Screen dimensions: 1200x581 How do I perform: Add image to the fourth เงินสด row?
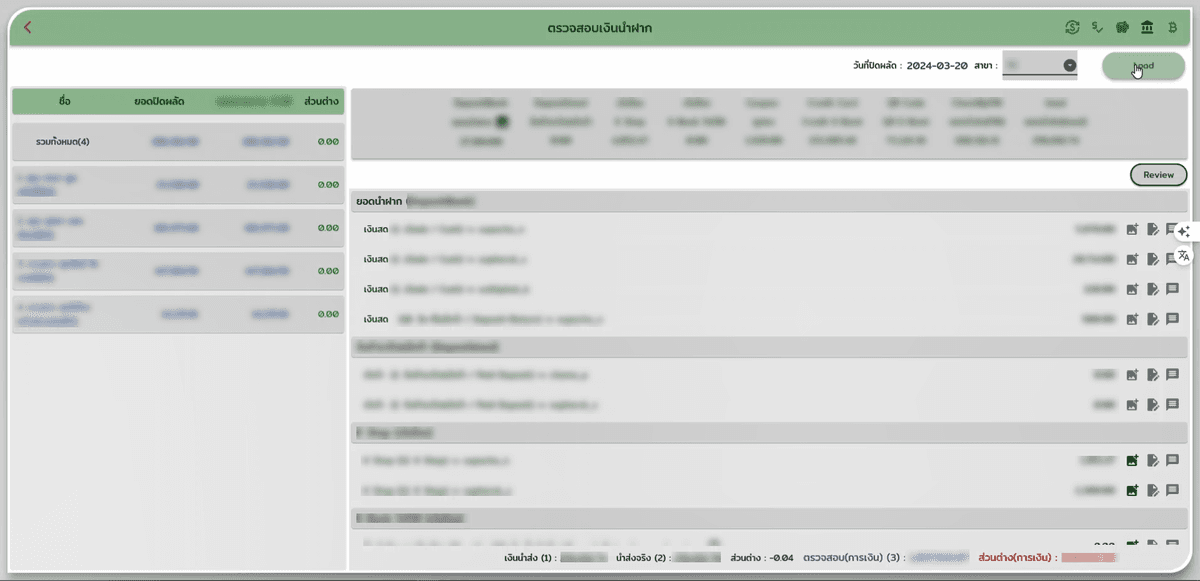pos(1132,319)
